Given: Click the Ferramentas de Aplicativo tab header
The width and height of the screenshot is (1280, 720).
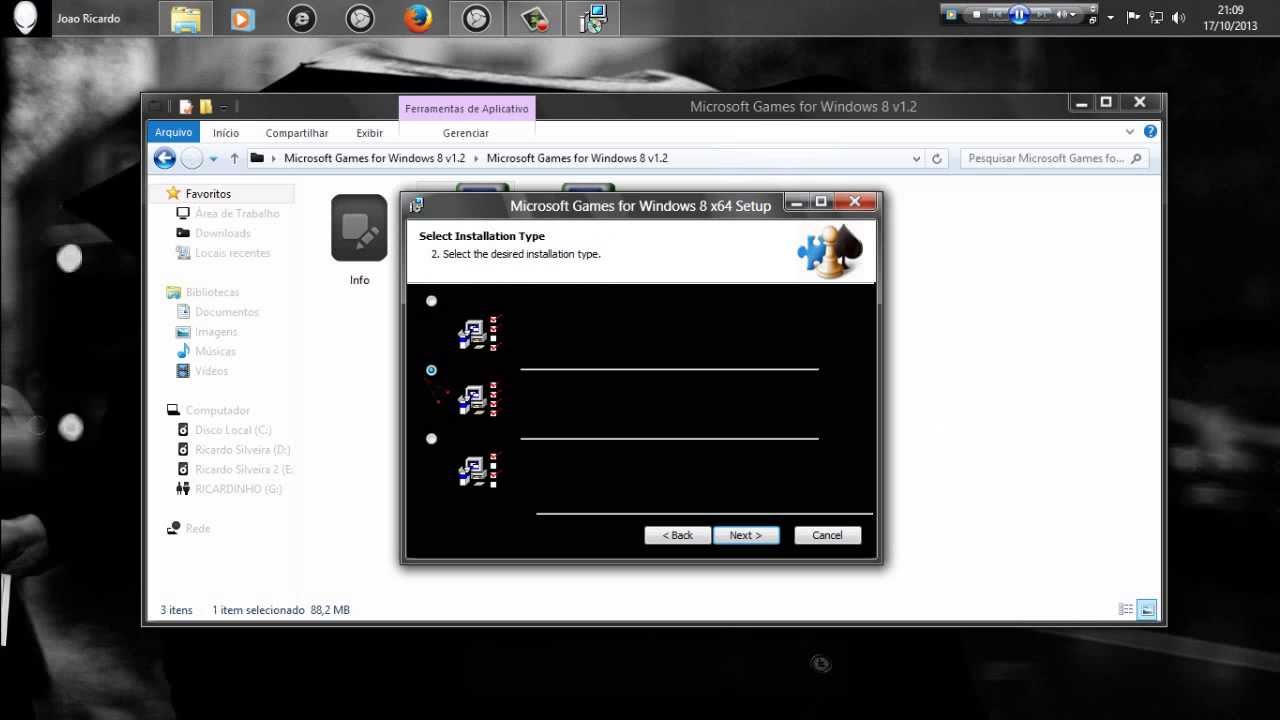Looking at the screenshot, I should tap(467, 108).
